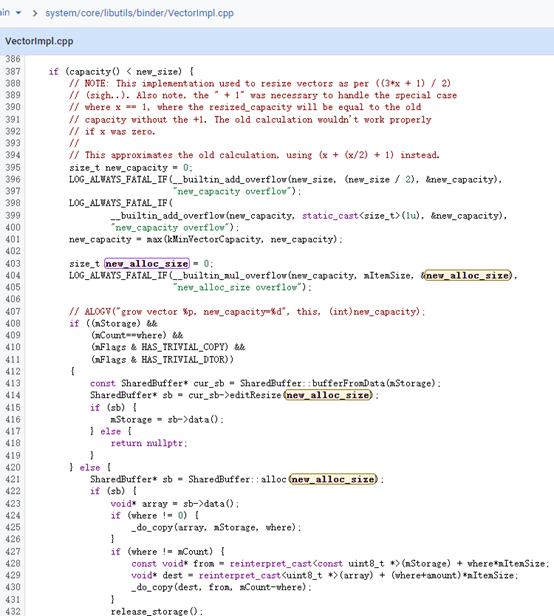554x616 pixels.
Task: Click the breadcrumb chevron separator icon
Action: point(35,13)
